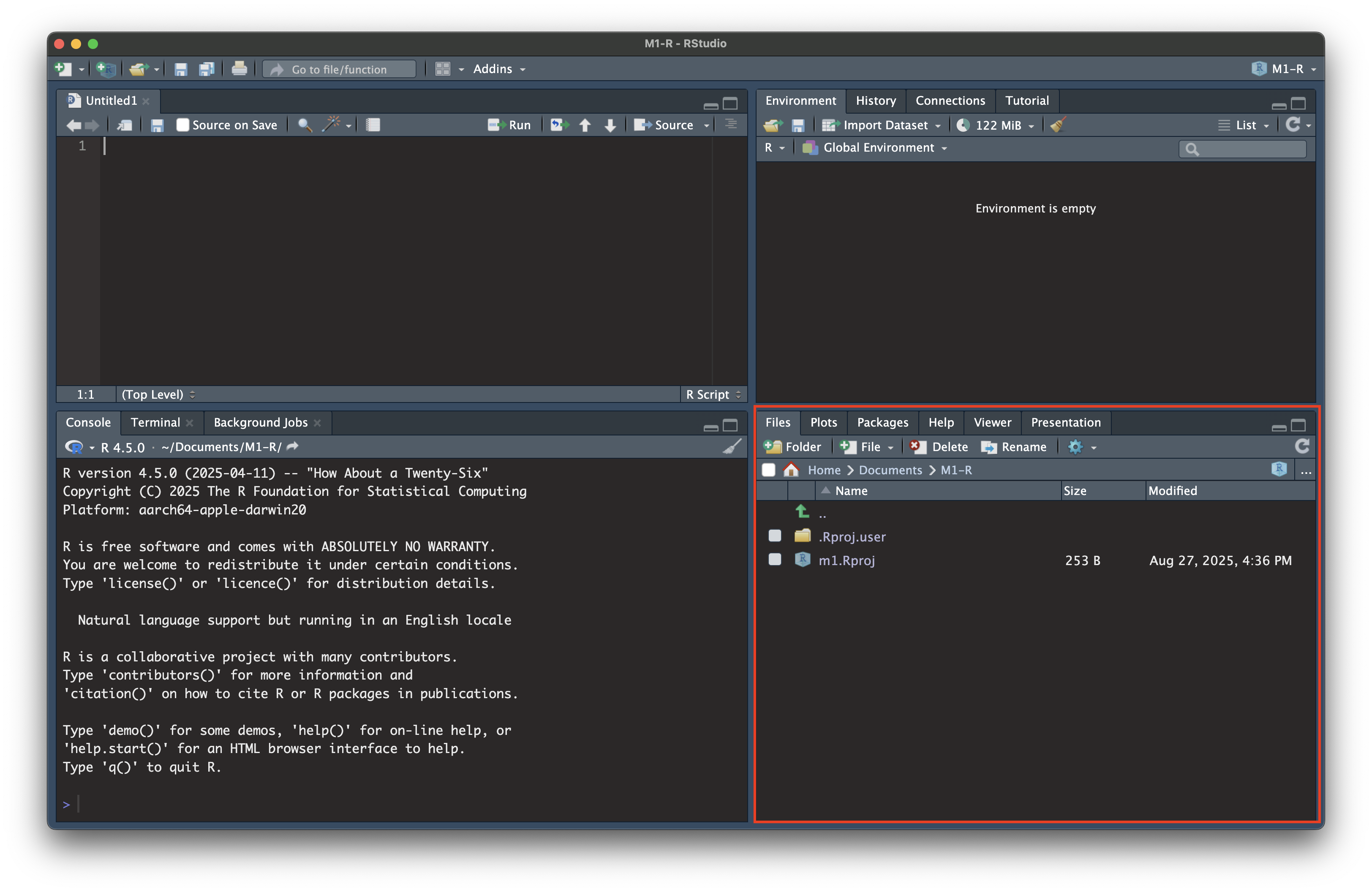Click the Environment search field
This screenshot has width=1372, height=892.
click(x=1242, y=149)
